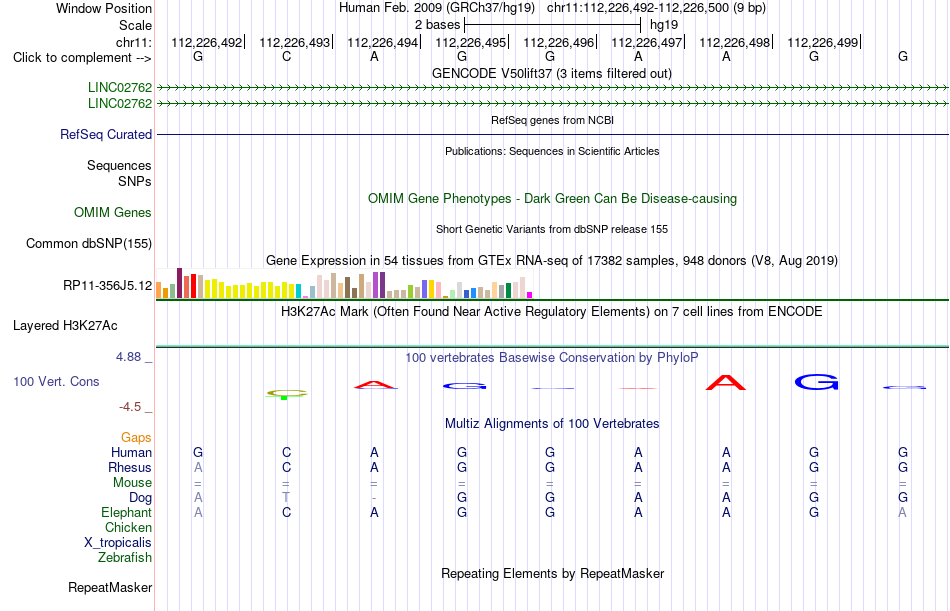The width and height of the screenshot is (950, 611).
Task: Click the RP11-356J5.12 GTEx gene label
Action: (107, 285)
